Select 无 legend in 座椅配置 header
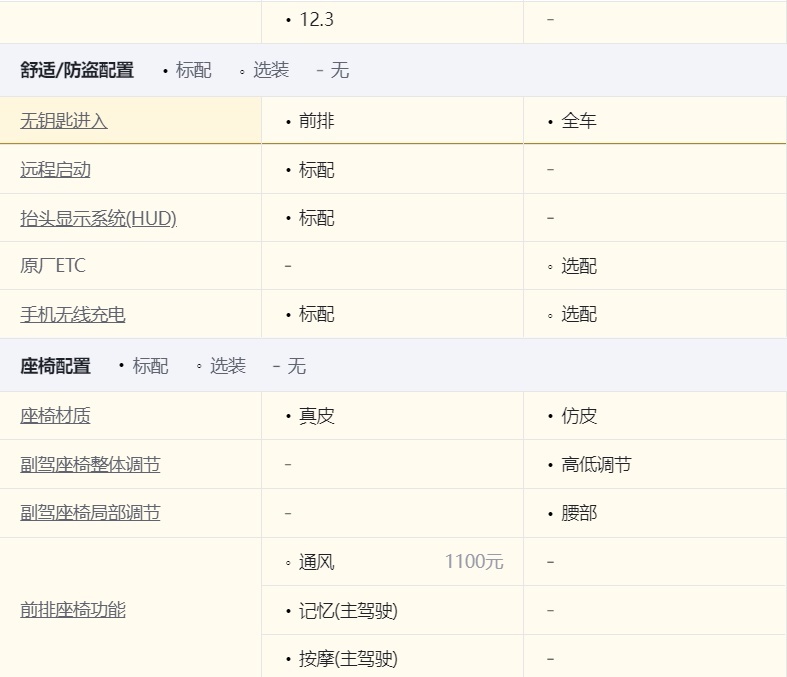The image size is (787, 677). click(296, 366)
